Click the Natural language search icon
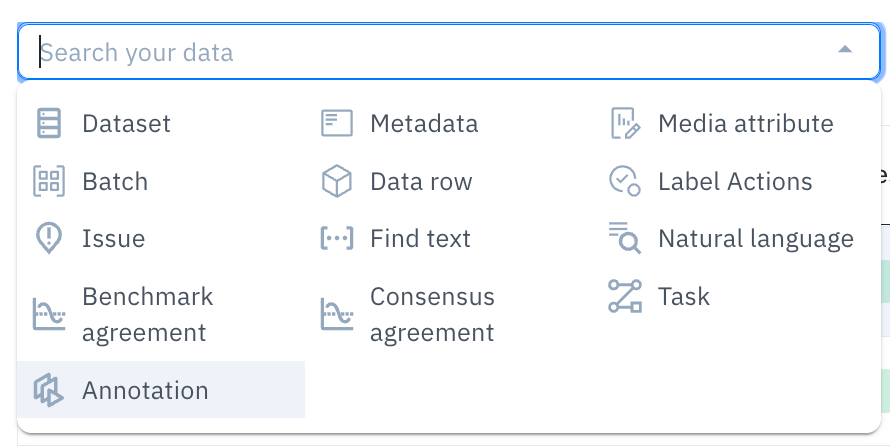 [x=624, y=239]
